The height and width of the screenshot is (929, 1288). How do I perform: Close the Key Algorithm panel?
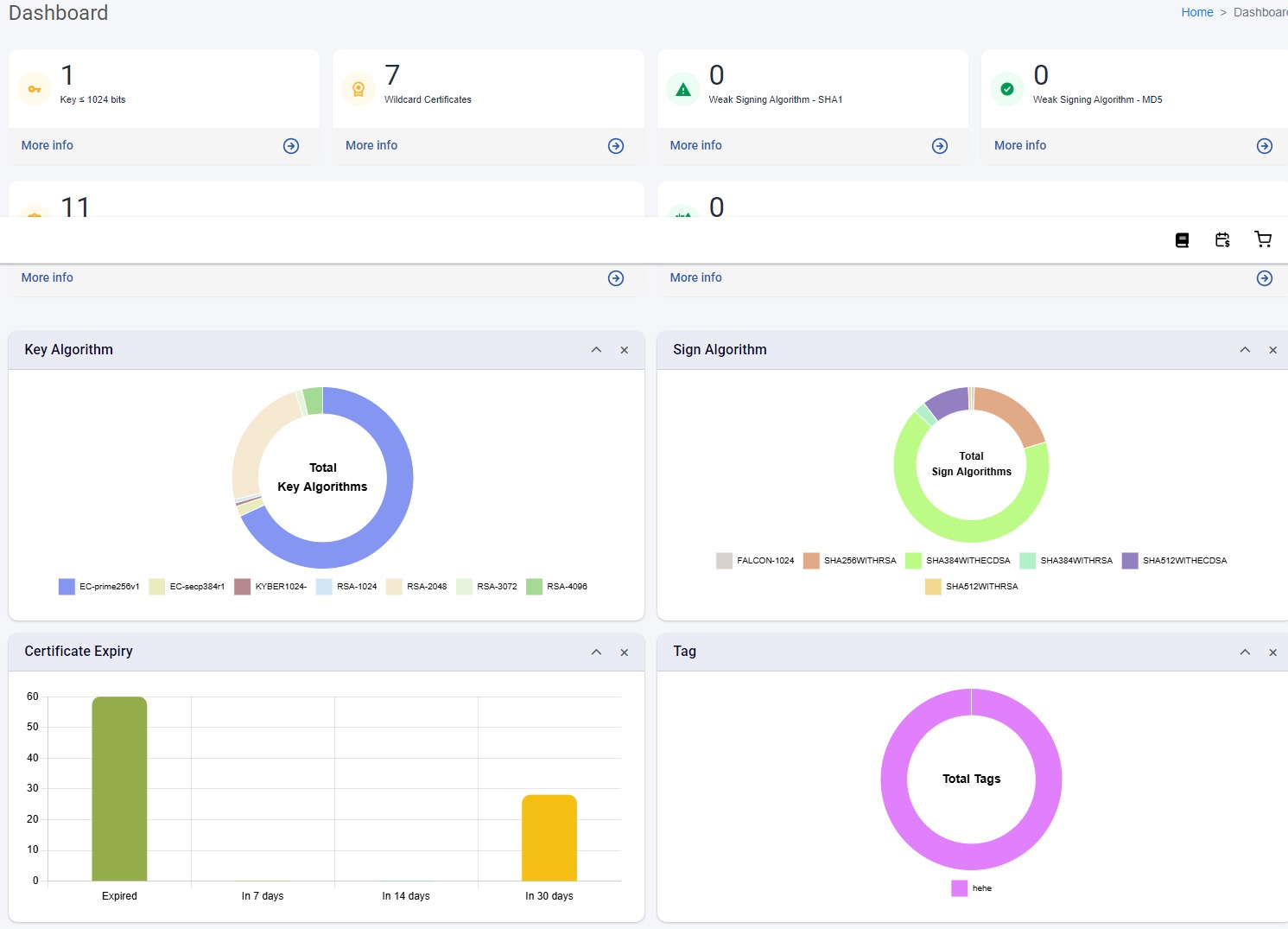coord(625,350)
